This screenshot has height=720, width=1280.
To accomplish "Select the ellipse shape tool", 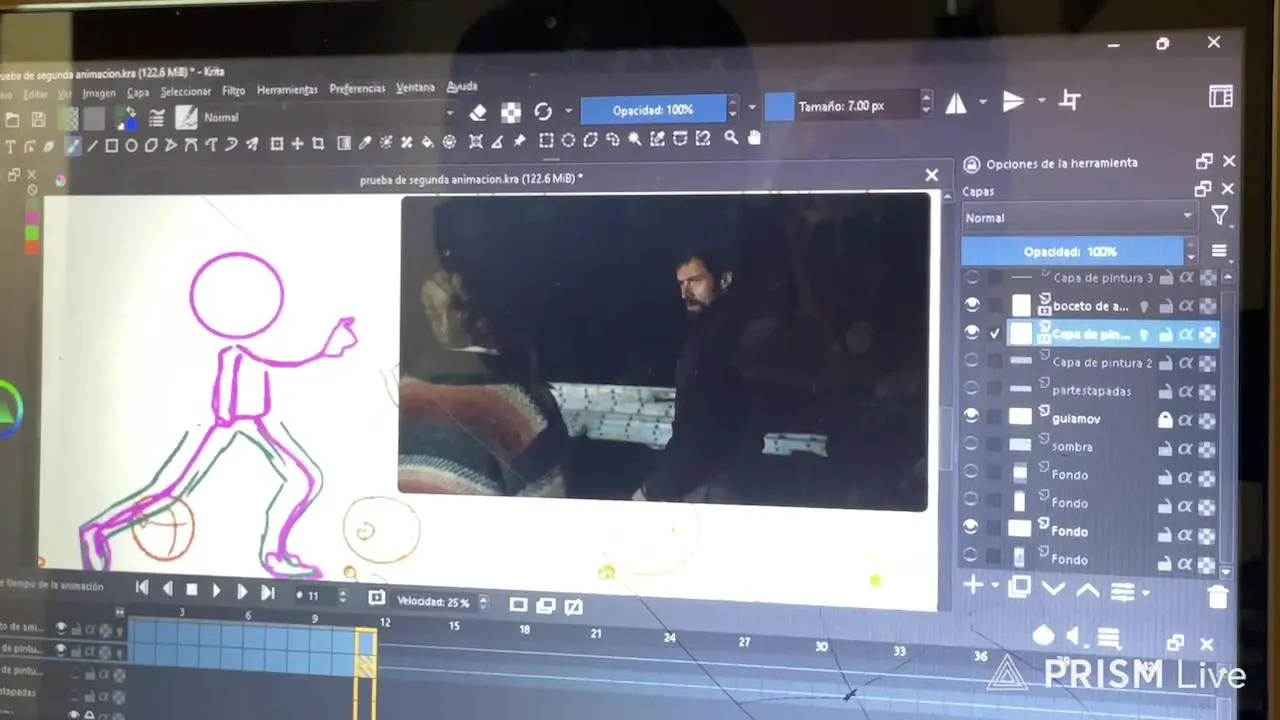I will [x=131, y=146].
